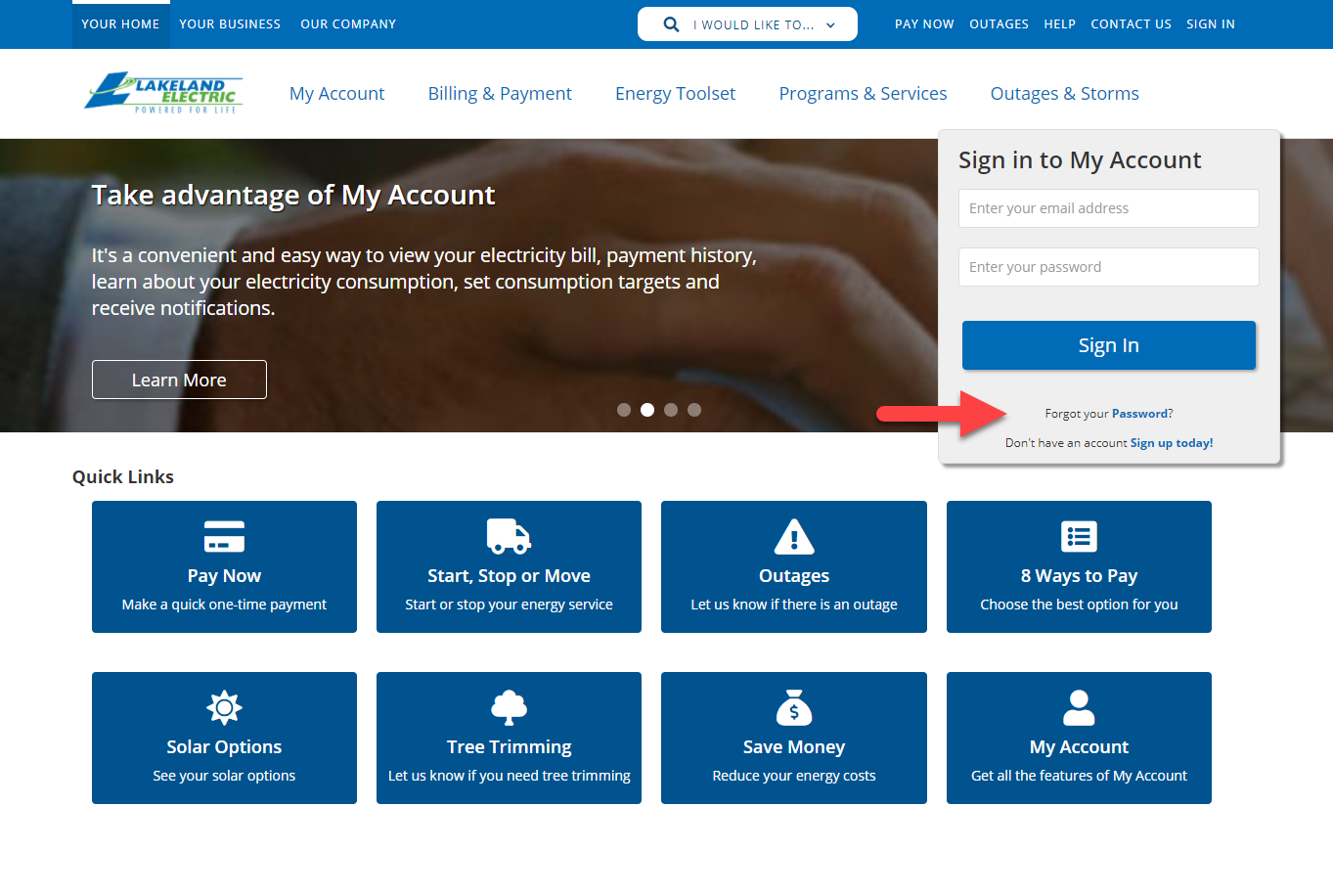Image resolution: width=1333 pixels, height=896 pixels.
Task: Click the money bag Save Money icon
Action: 793,707
